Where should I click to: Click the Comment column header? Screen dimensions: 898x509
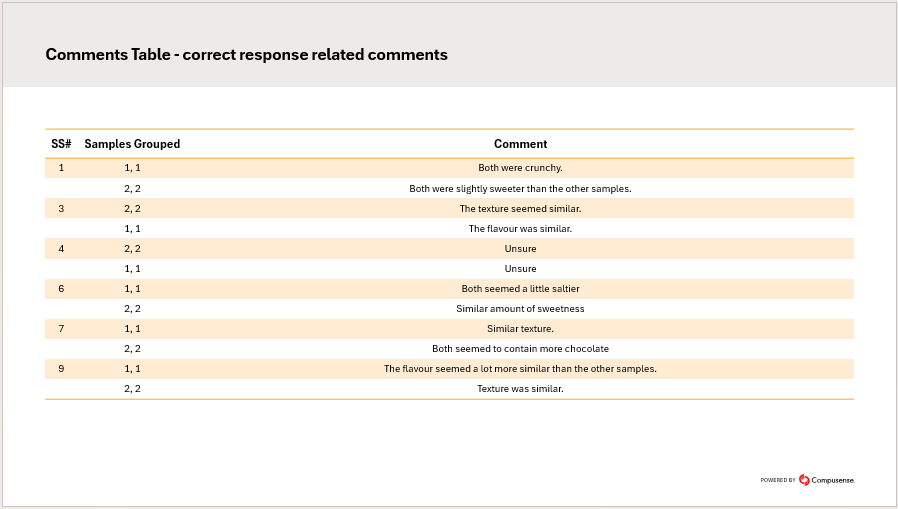point(520,144)
